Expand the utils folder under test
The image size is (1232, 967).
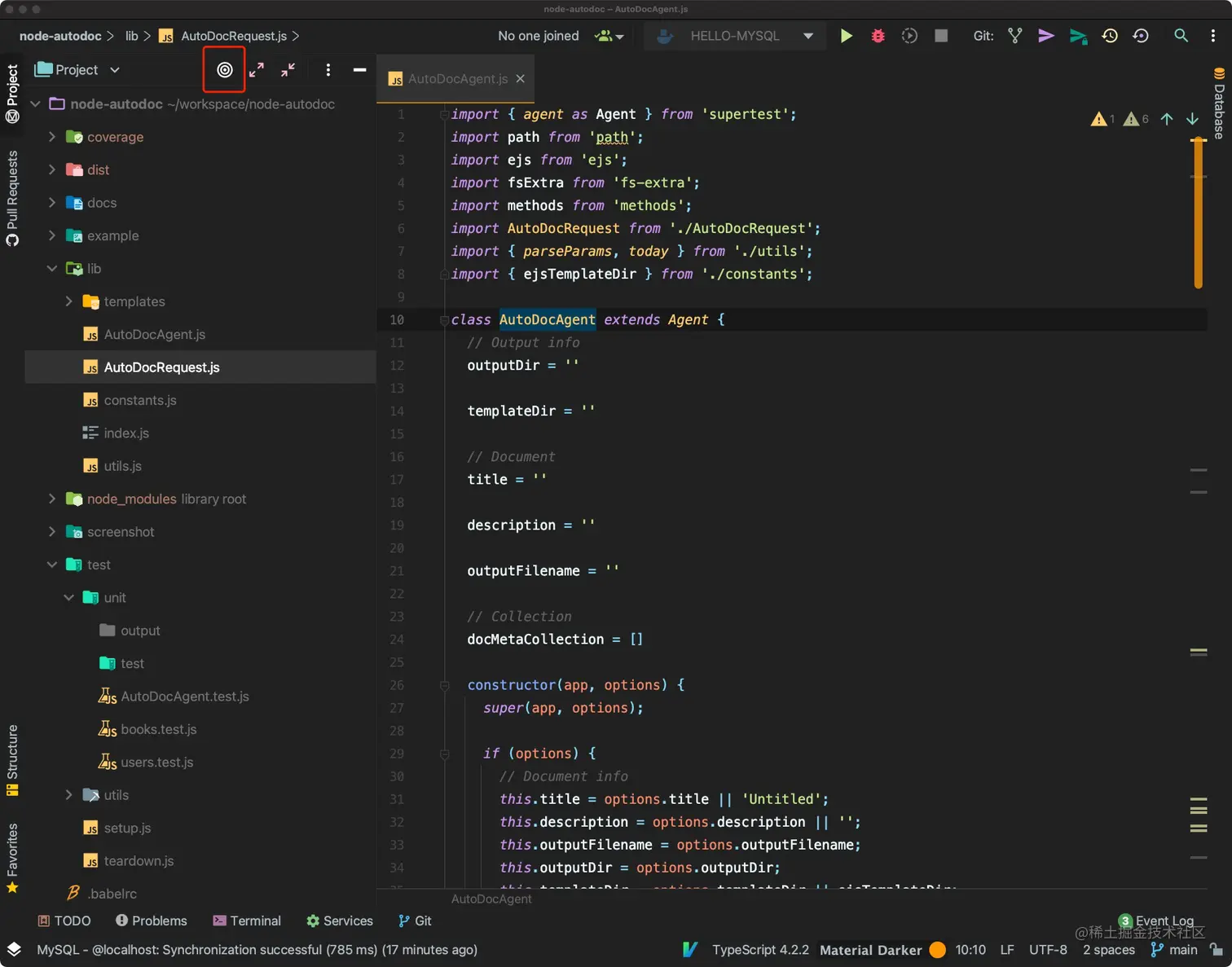69,795
